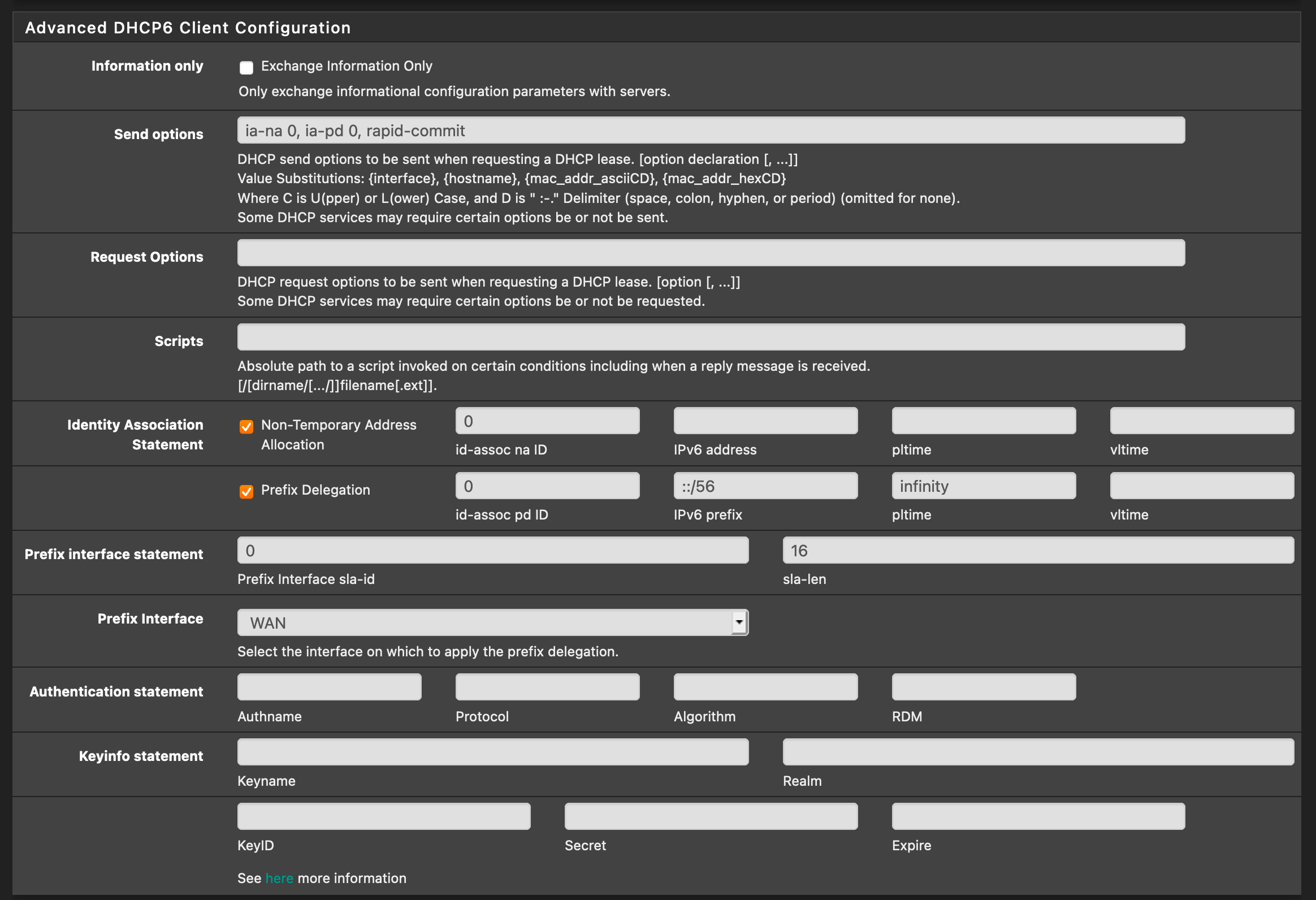Click 'Non-Temporary Address Allocation' label text
This screenshot has width=1316, height=900.
(x=339, y=434)
